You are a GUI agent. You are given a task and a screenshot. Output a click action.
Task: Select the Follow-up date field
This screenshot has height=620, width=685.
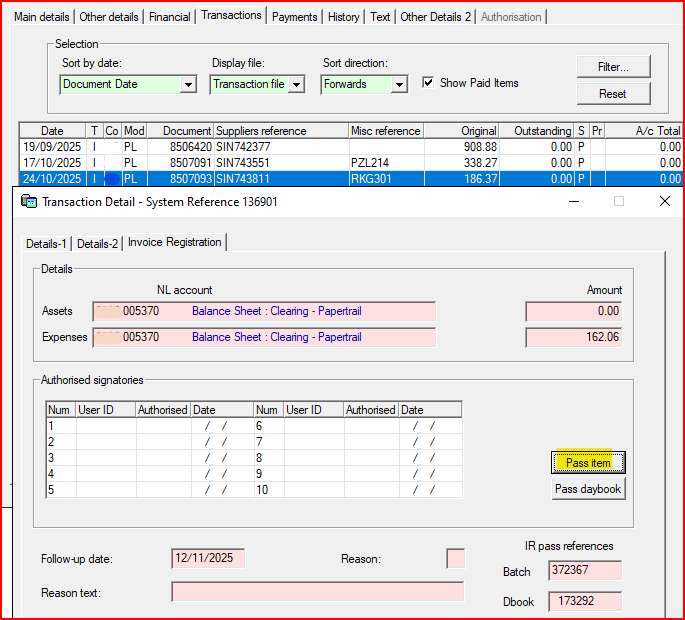point(208,558)
